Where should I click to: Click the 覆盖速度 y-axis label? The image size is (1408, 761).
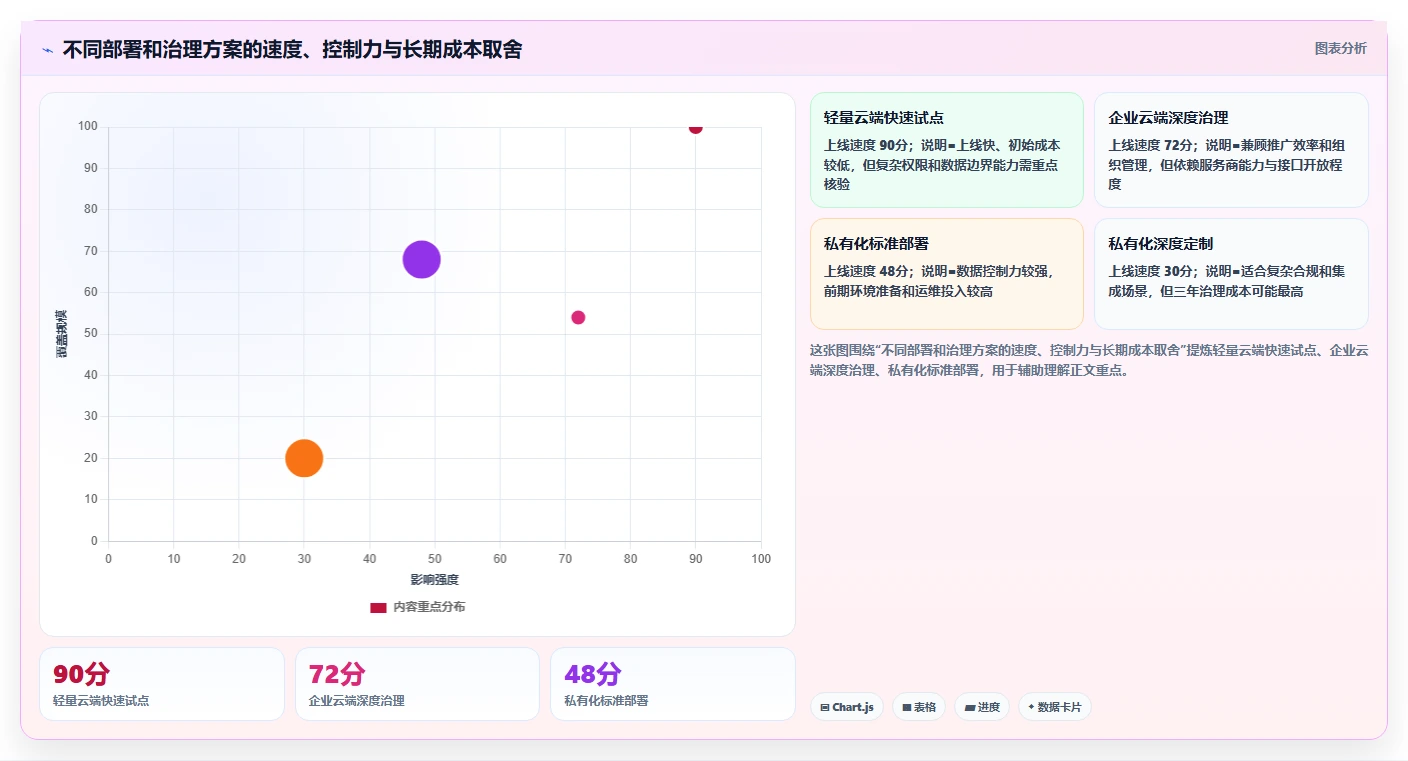(62, 334)
